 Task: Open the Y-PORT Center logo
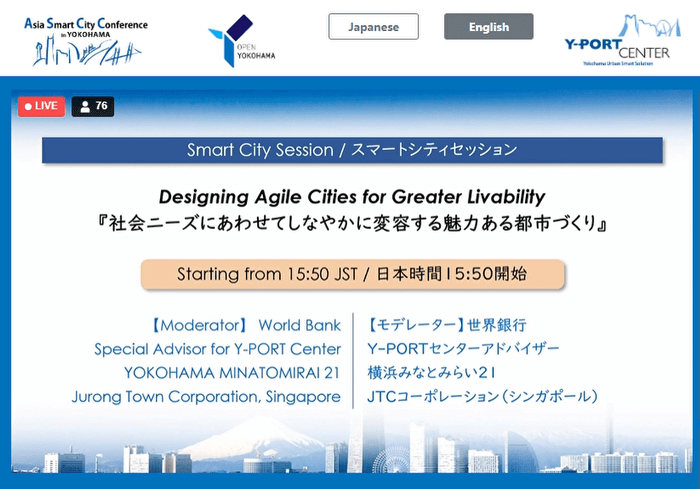(623, 40)
